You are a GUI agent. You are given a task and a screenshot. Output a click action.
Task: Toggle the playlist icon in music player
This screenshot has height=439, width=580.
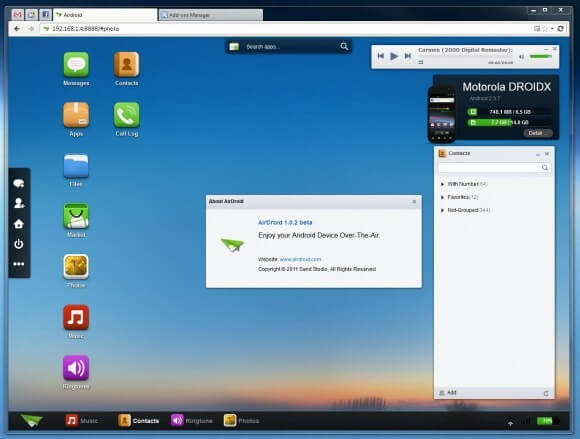(421, 63)
